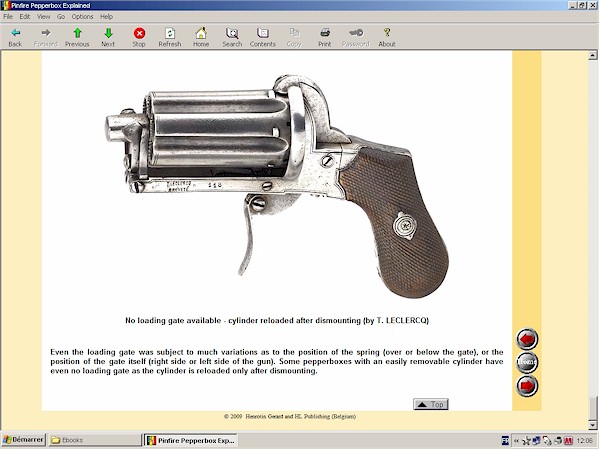This screenshot has width=600, height=450.
Task: Click the pepperbox revolver photo
Action: 276,185
